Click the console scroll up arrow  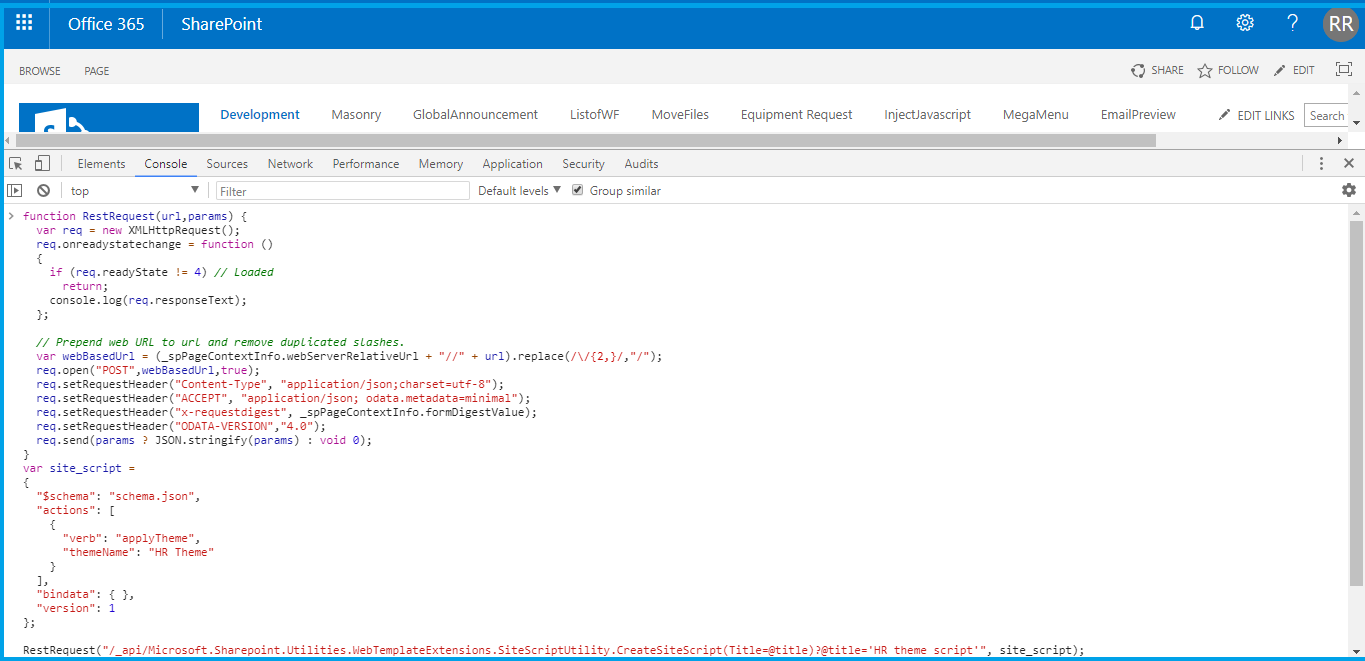pos(1356,213)
